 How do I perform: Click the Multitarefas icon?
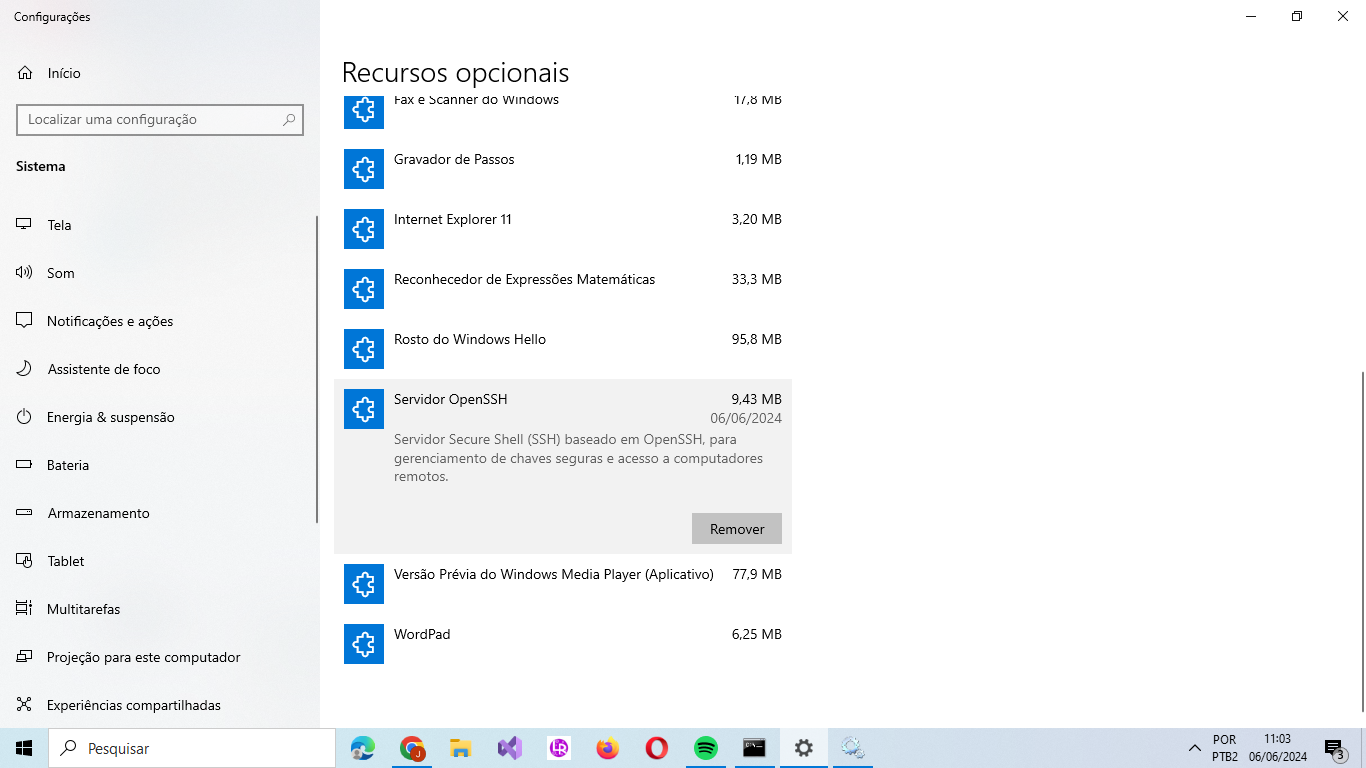(25, 609)
